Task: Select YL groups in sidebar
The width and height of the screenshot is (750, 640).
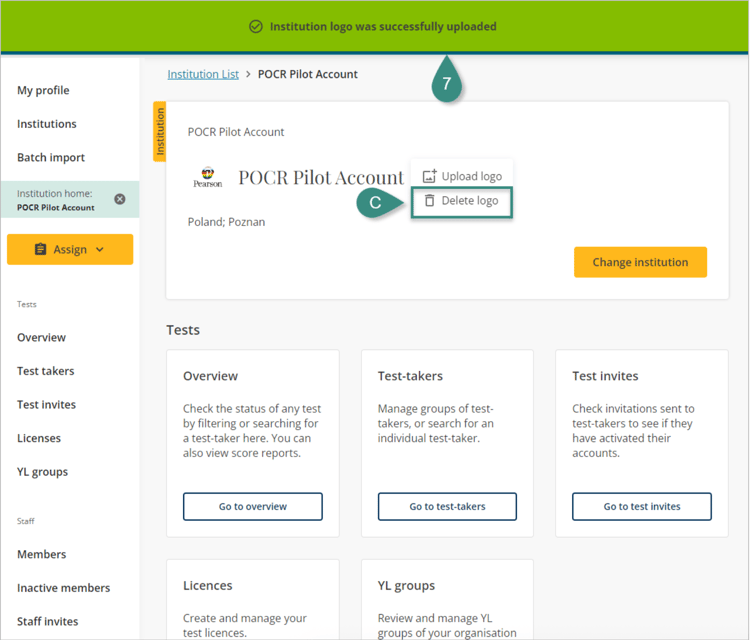Action: [43, 472]
